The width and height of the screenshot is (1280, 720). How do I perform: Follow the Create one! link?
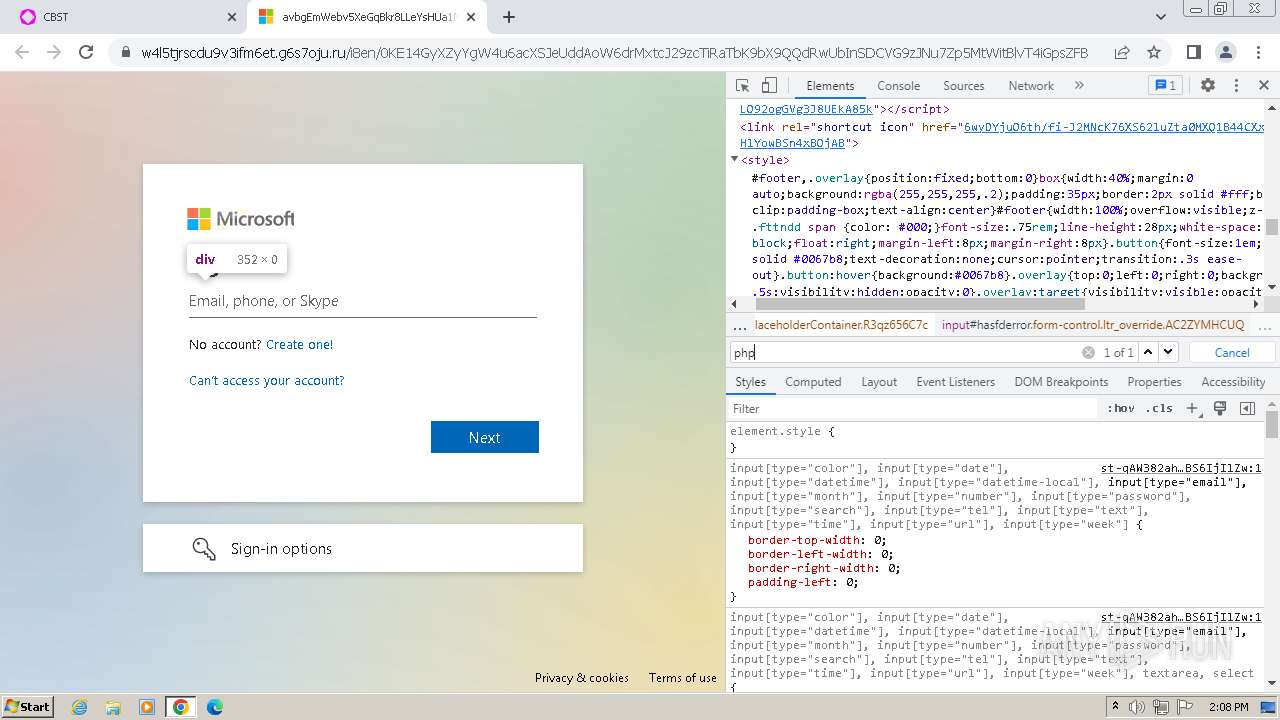tap(300, 344)
